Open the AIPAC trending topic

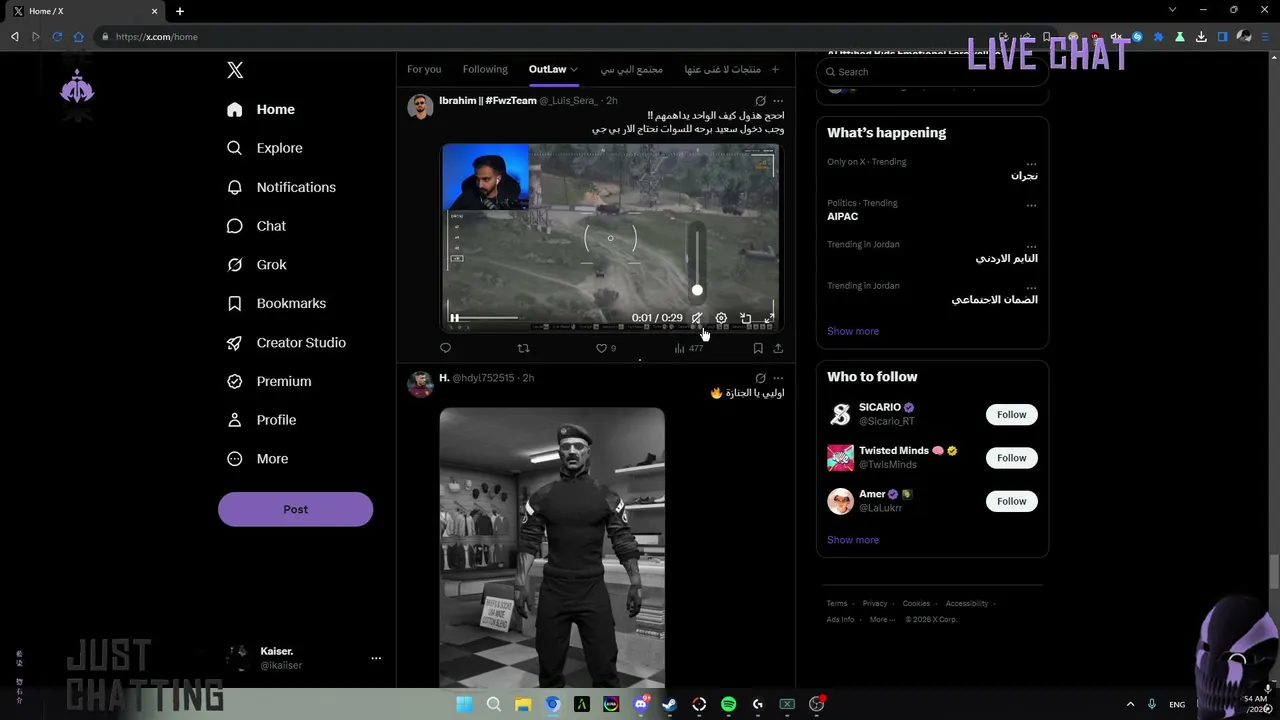tap(843, 216)
